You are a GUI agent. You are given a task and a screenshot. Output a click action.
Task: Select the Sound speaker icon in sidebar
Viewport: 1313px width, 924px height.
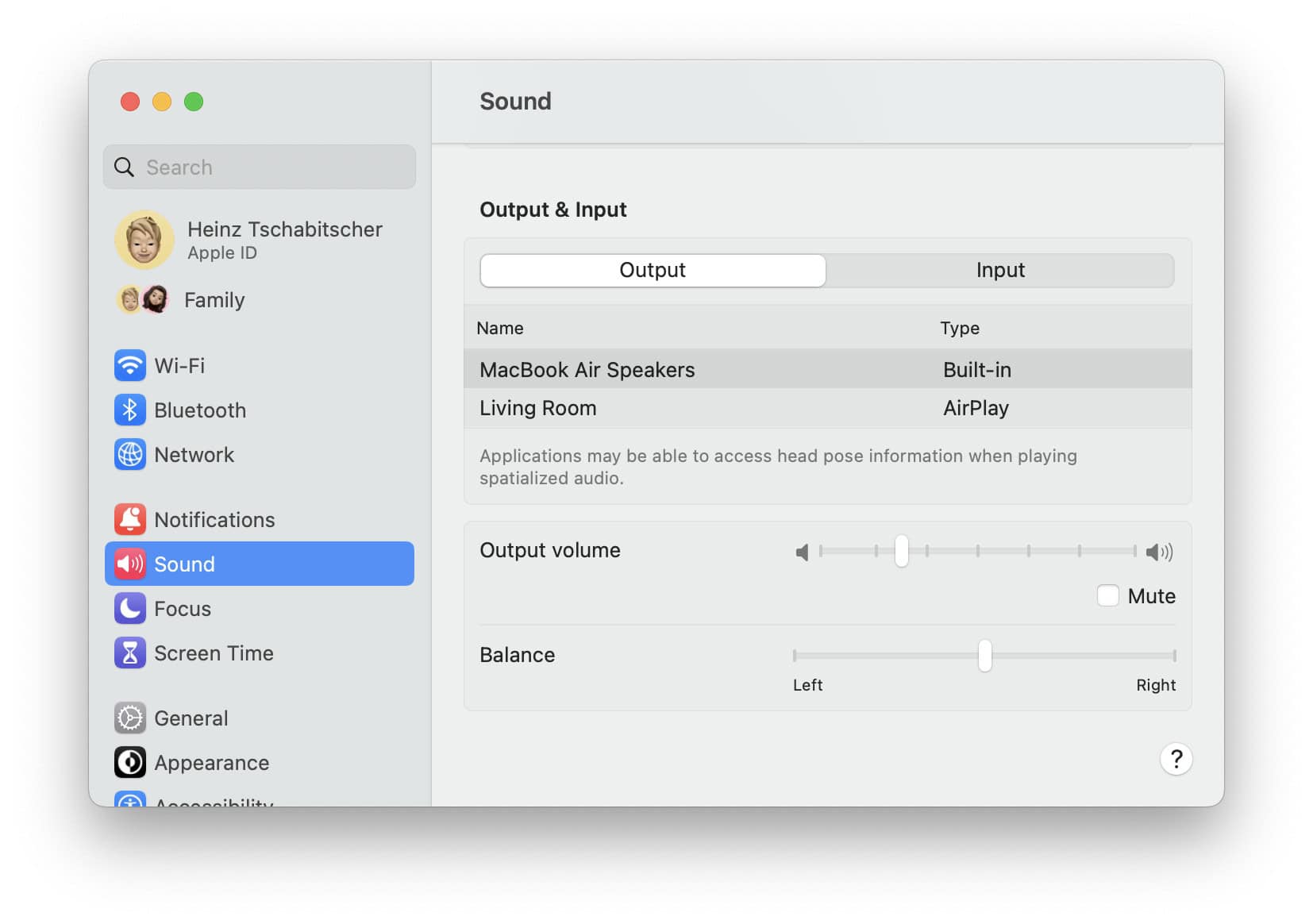coord(130,564)
